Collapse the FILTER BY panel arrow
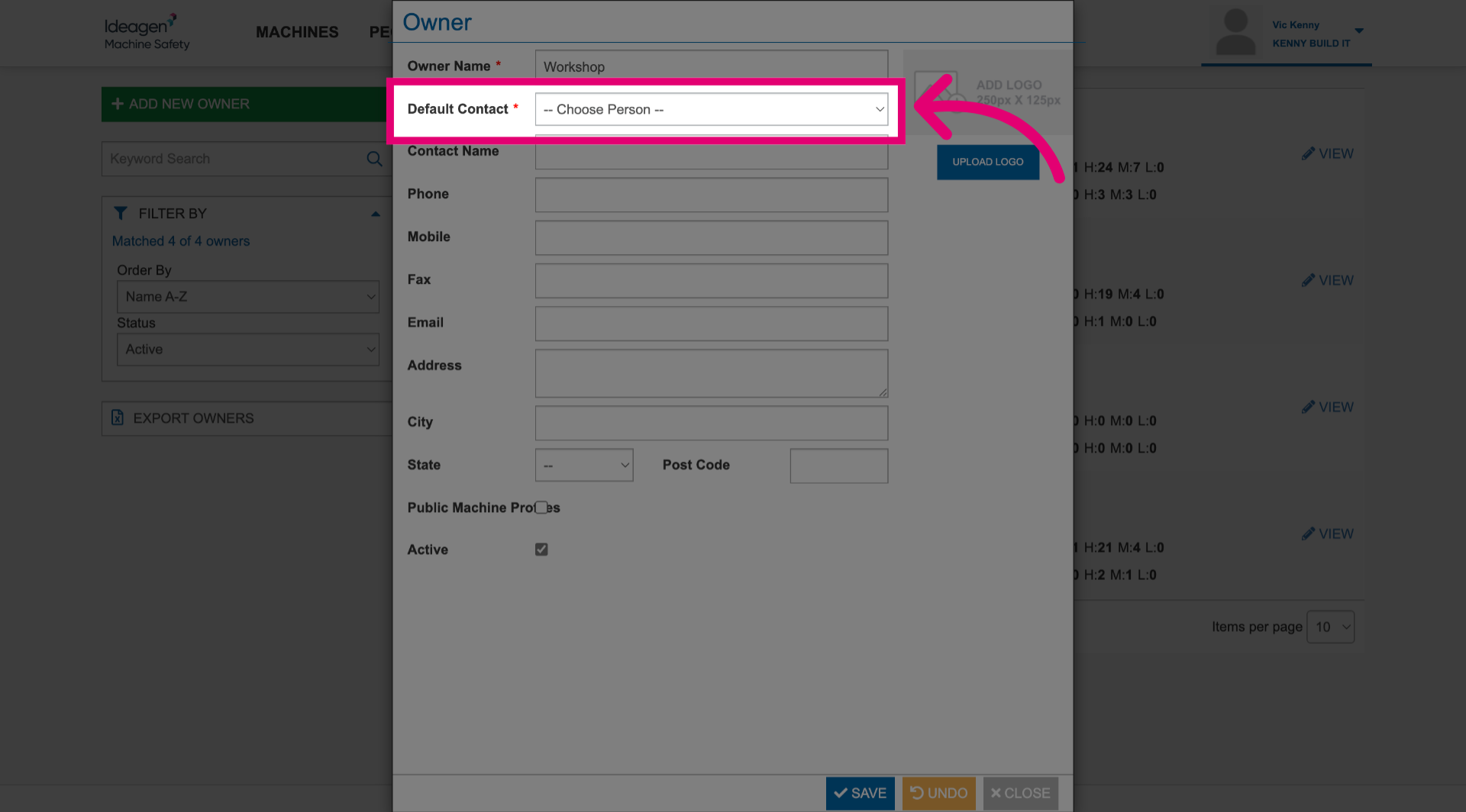 pos(376,214)
